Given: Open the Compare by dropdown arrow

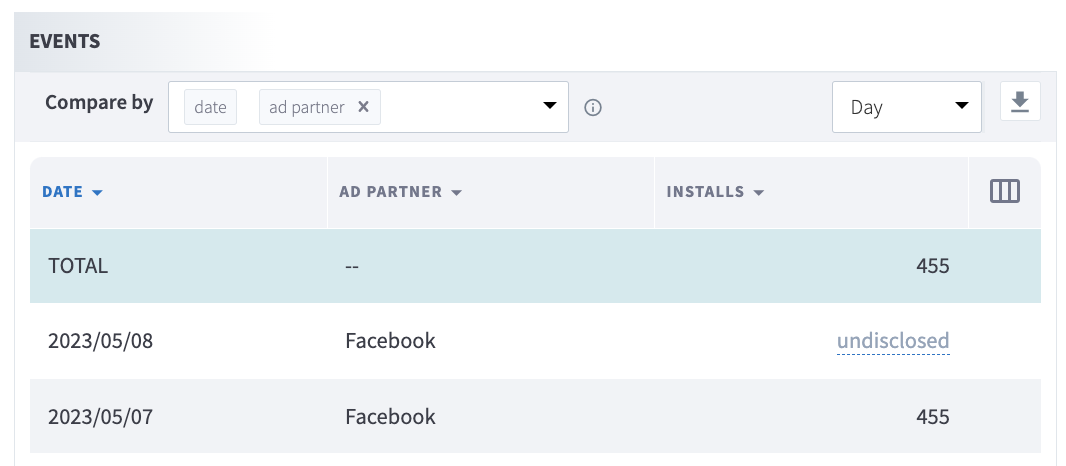Looking at the screenshot, I should click(549, 106).
